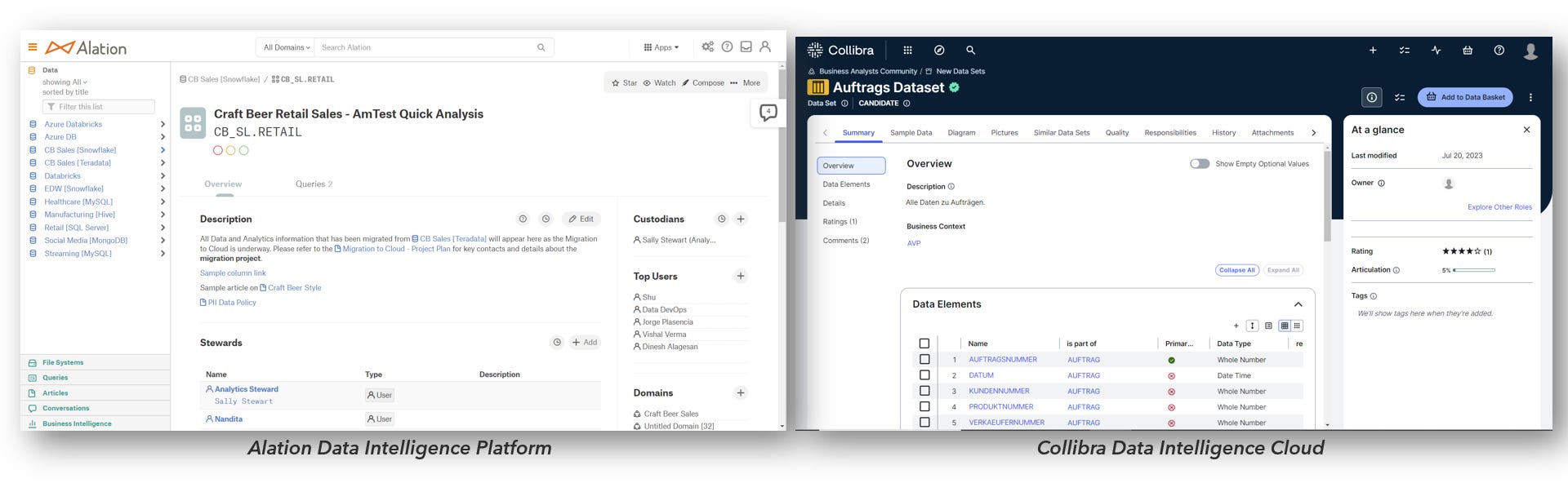Switch to the Alation Overview tab
This screenshot has height=483, width=1568.
click(223, 184)
